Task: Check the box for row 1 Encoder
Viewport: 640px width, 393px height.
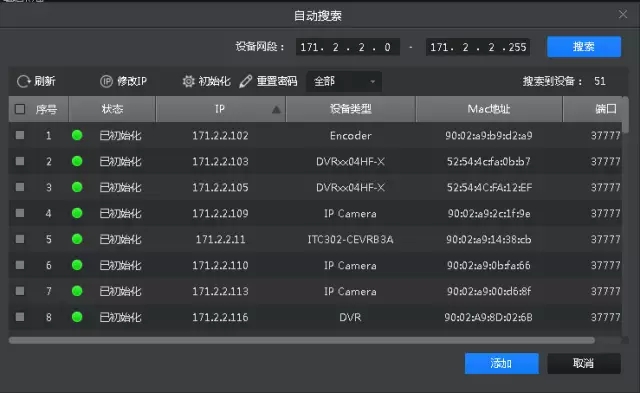Action: pos(20,135)
